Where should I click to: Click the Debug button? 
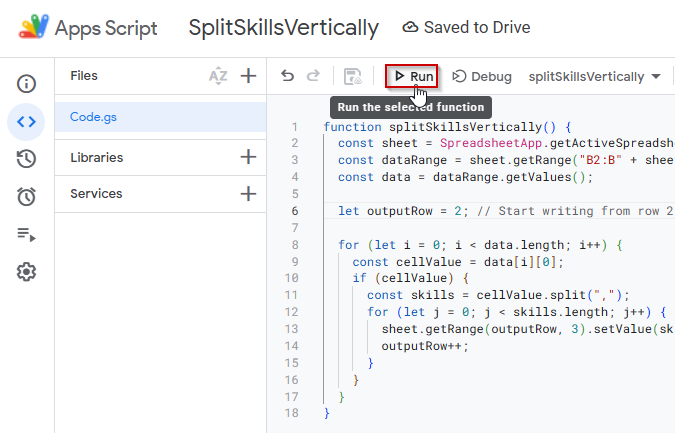[x=482, y=77]
